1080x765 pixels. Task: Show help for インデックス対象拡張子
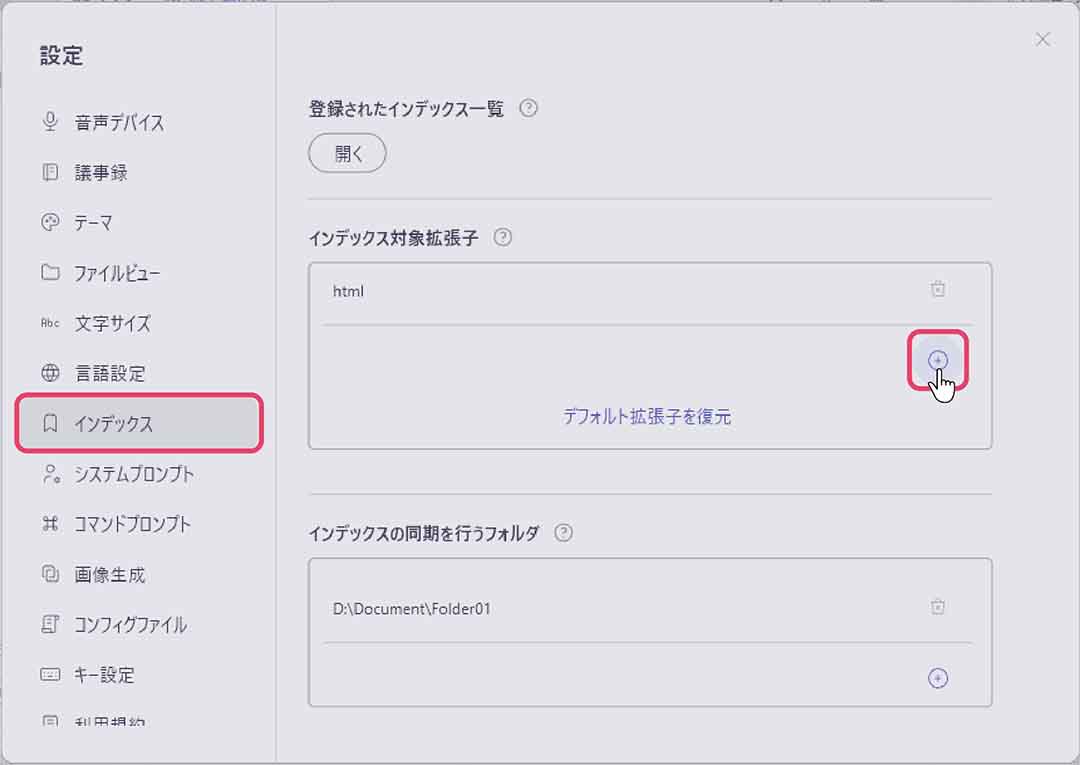pos(503,238)
